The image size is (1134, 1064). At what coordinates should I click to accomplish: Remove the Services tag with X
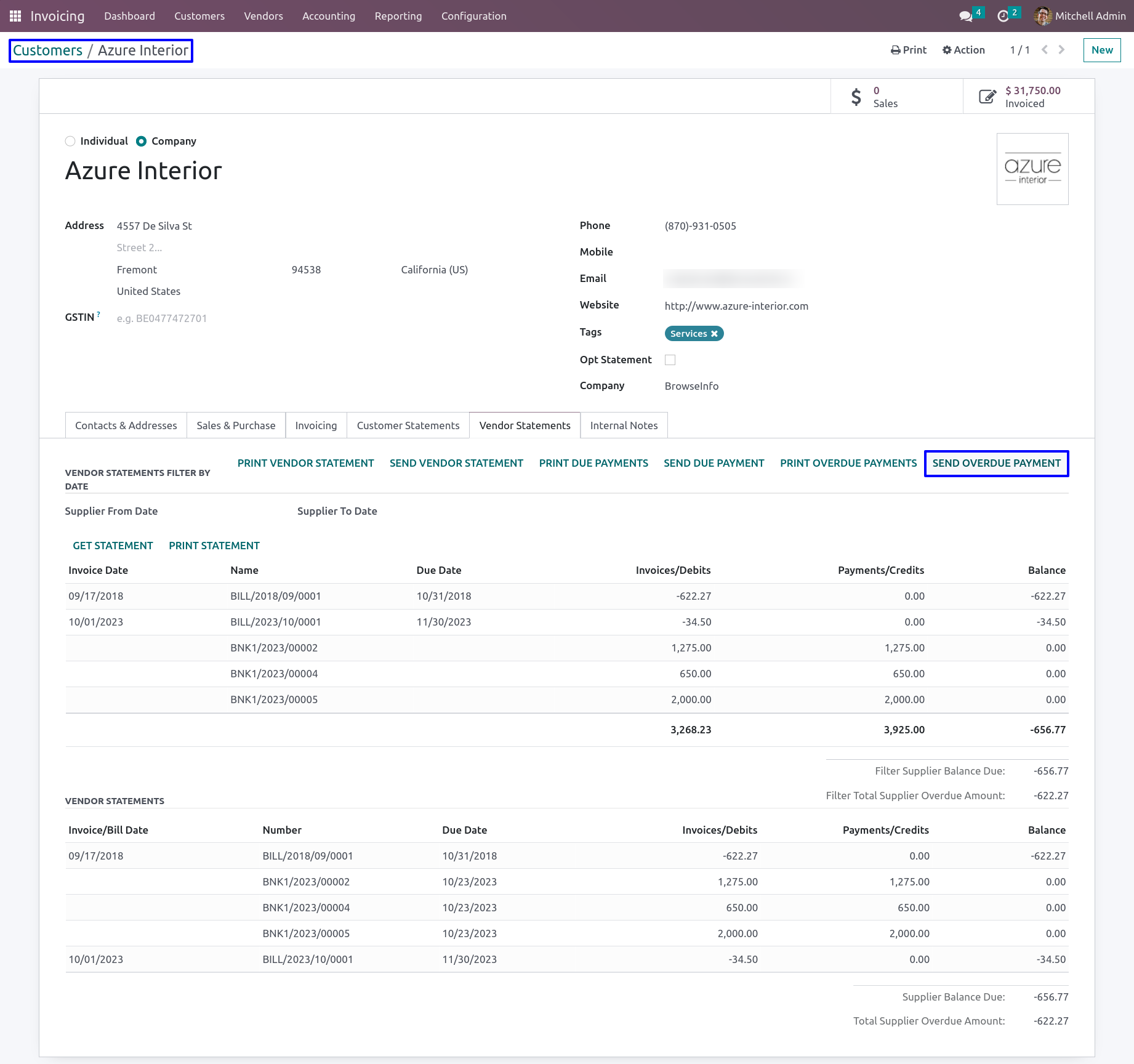[x=714, y=334]
